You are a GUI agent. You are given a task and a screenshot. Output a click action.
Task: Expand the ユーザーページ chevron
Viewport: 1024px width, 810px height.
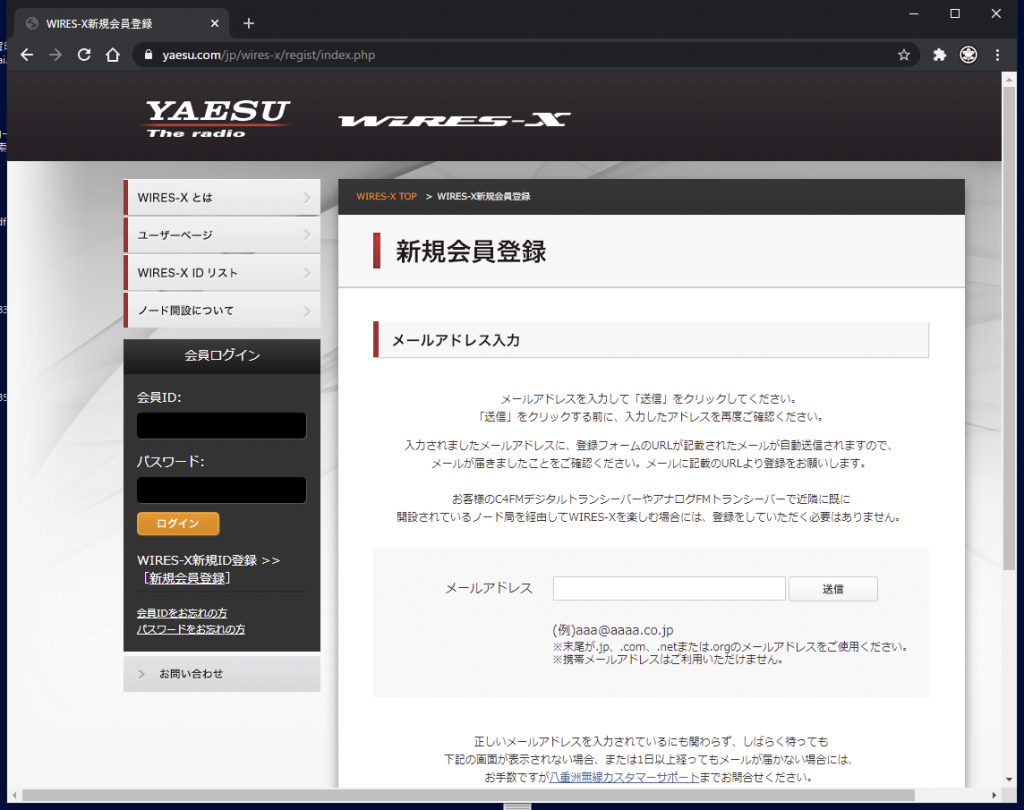coord(308,235)
